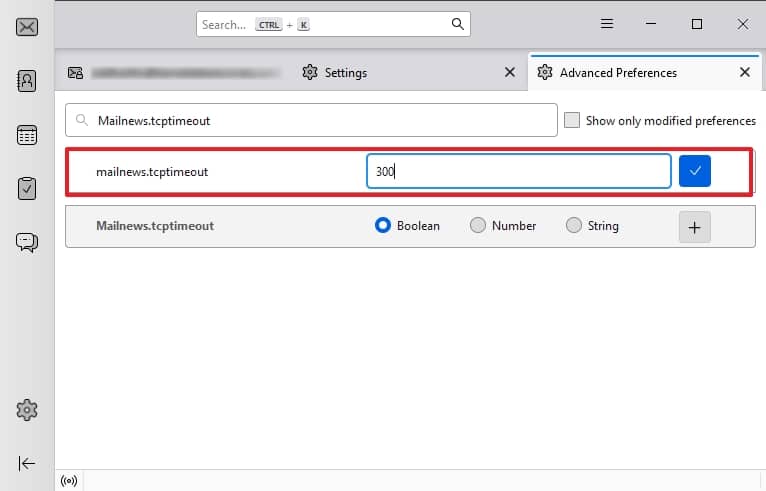Select the Boolean radio option
The height and width of the screenshot is (491, 766).
click(383, 225)
